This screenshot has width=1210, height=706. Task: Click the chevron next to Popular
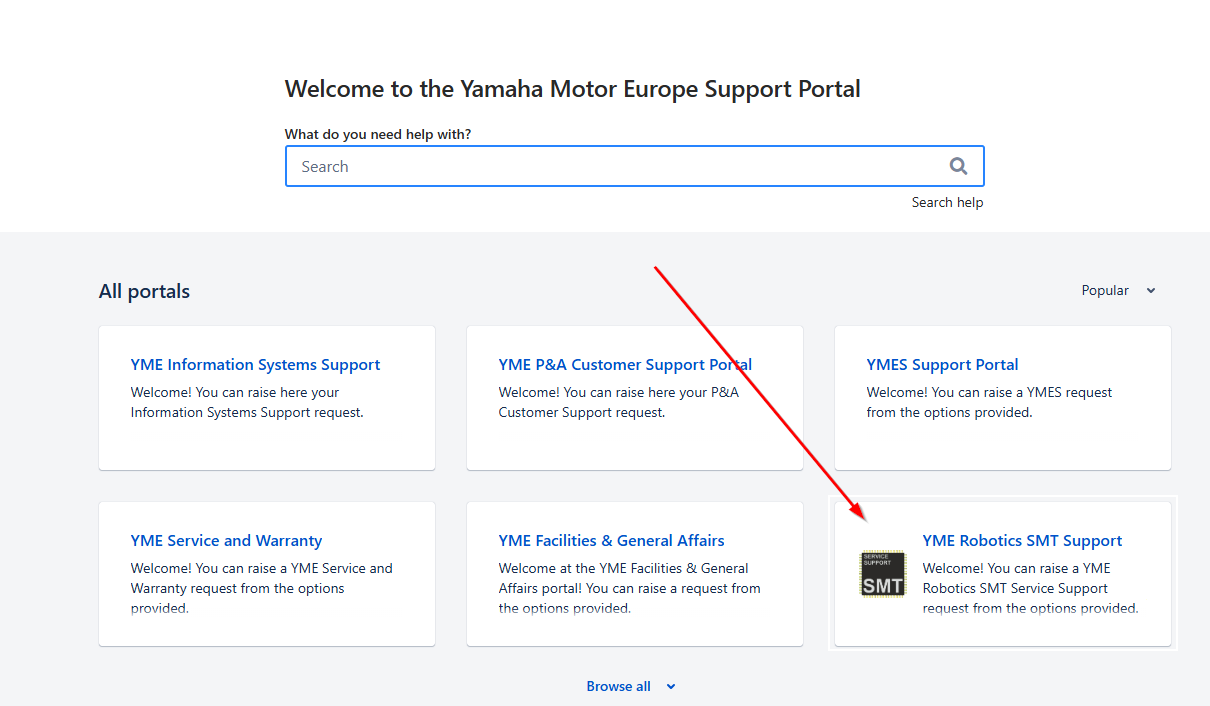tap(1151, 291)
